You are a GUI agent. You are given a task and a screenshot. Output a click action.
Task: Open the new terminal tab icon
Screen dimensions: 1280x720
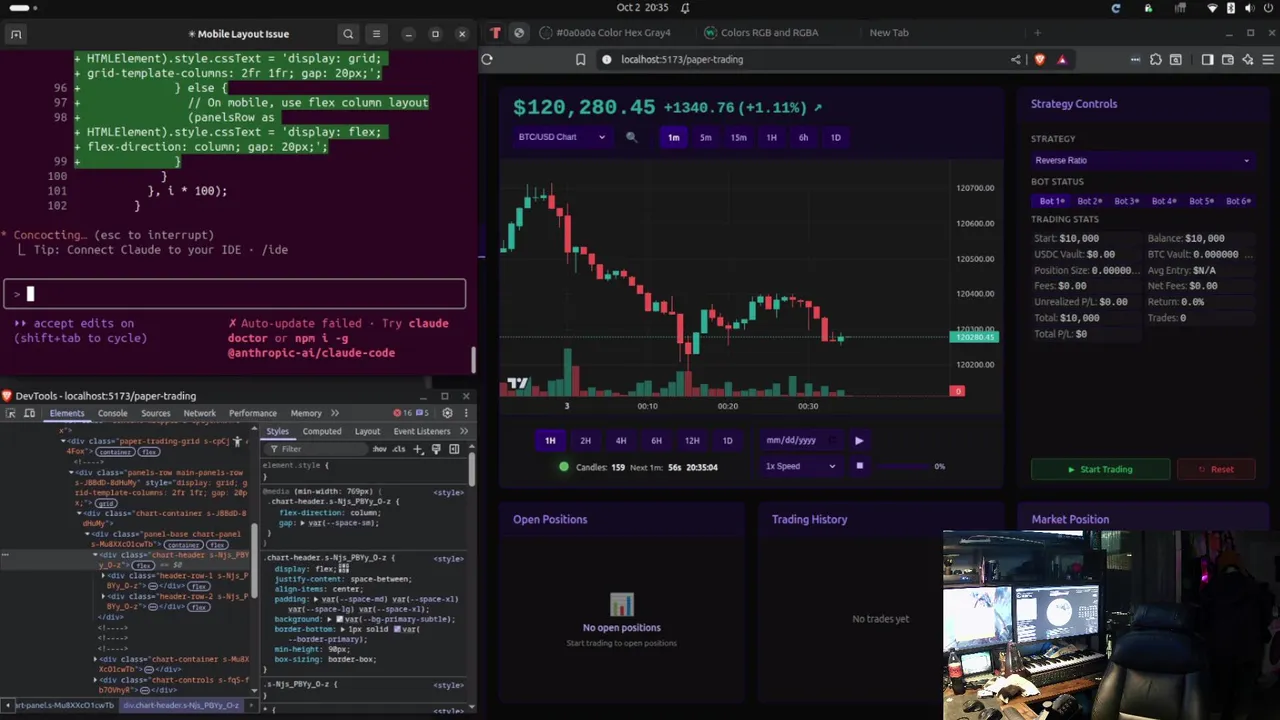tap(16, 34)
